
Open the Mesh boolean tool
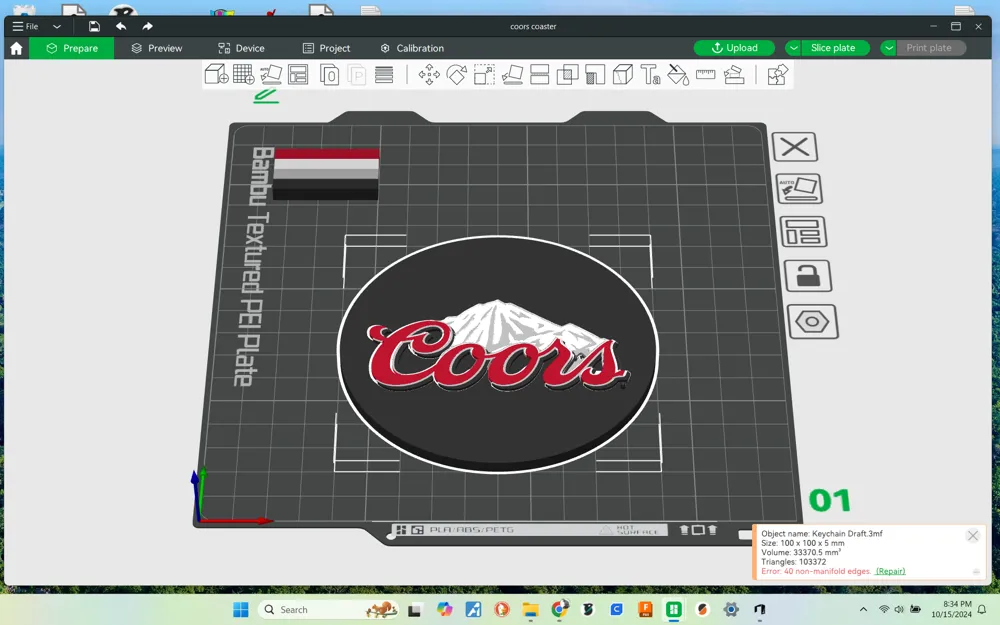coord(567,75)
